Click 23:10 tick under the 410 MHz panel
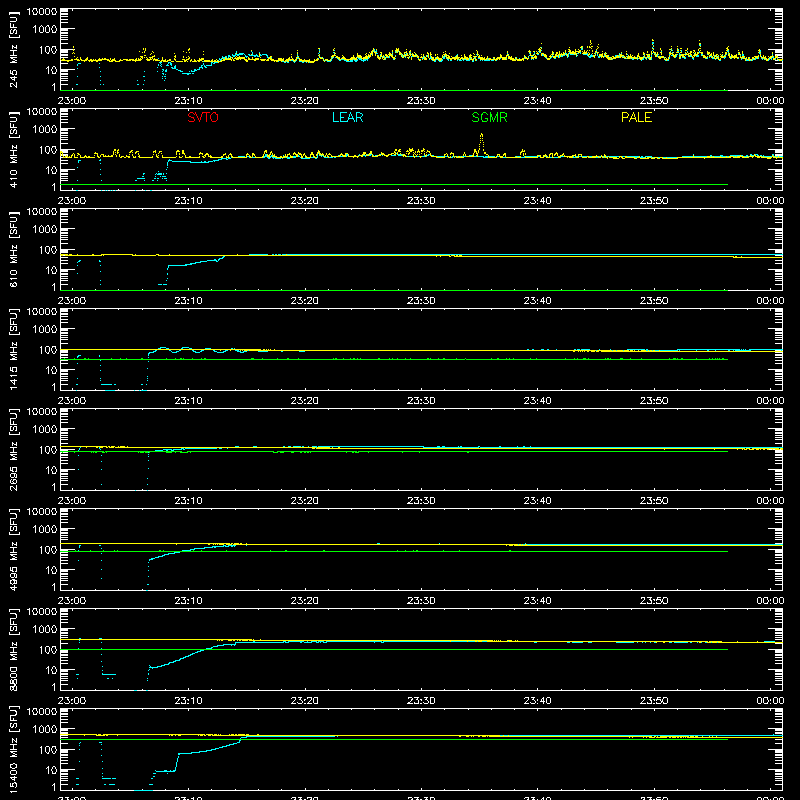800x800 pixels. (x=188, y=201)
